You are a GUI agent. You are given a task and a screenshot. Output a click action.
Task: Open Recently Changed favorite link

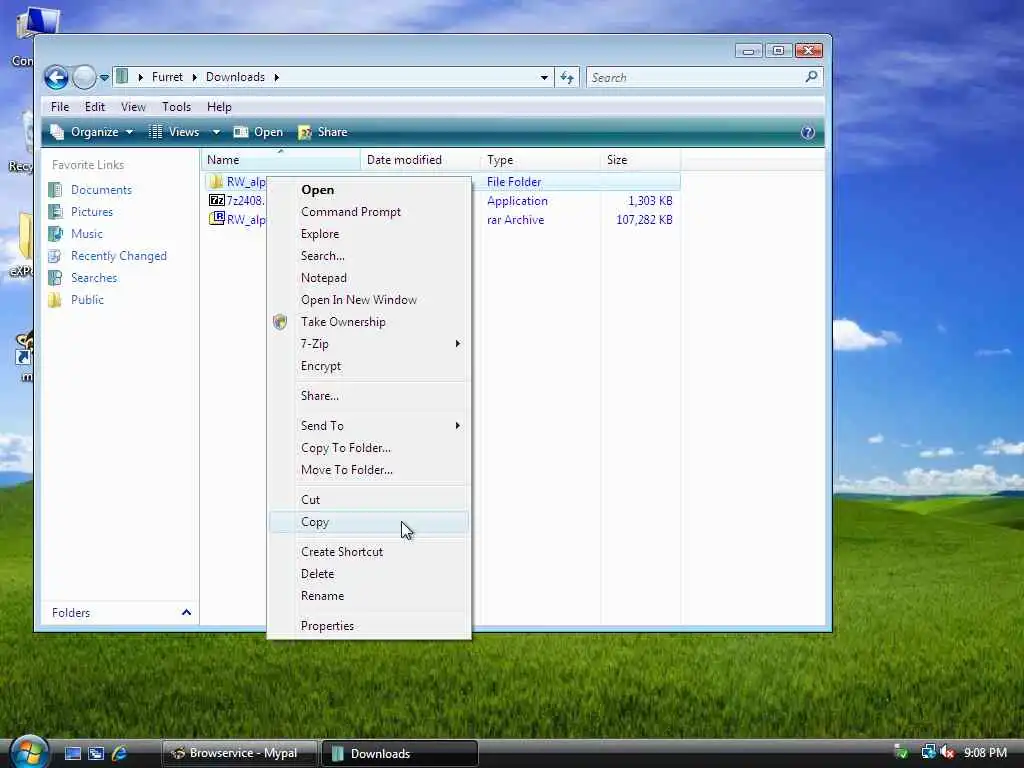point(118,256)
